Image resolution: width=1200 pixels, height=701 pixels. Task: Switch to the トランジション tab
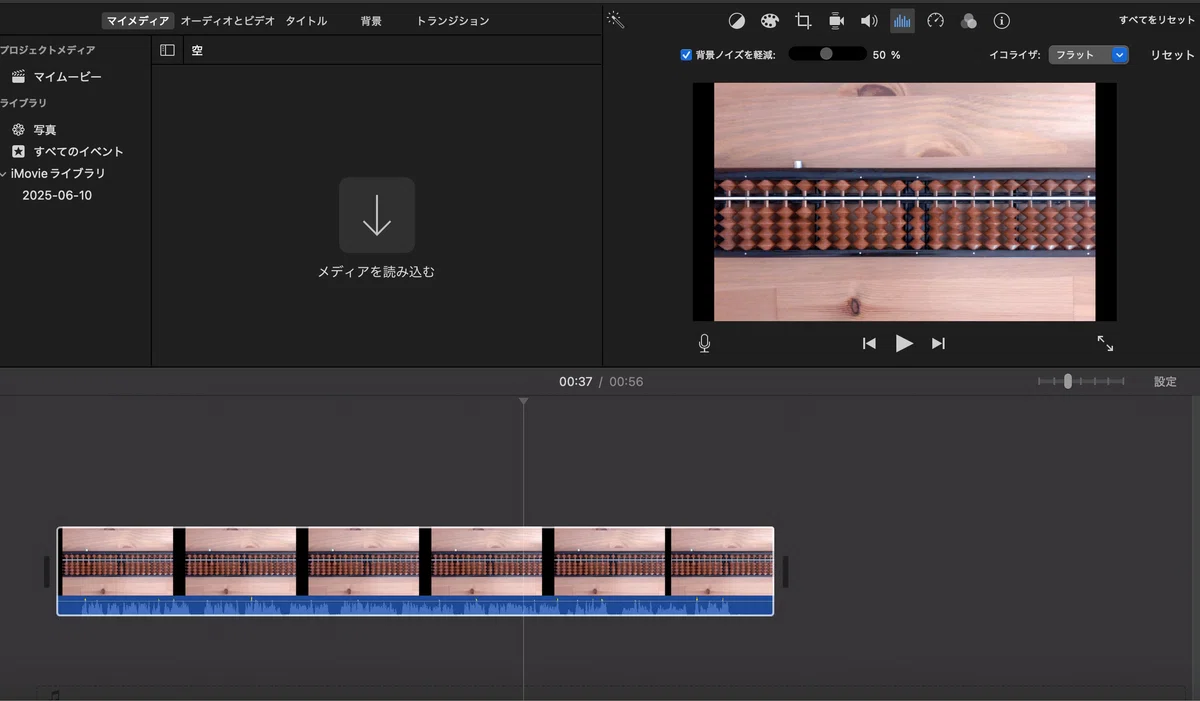point(453,21)
